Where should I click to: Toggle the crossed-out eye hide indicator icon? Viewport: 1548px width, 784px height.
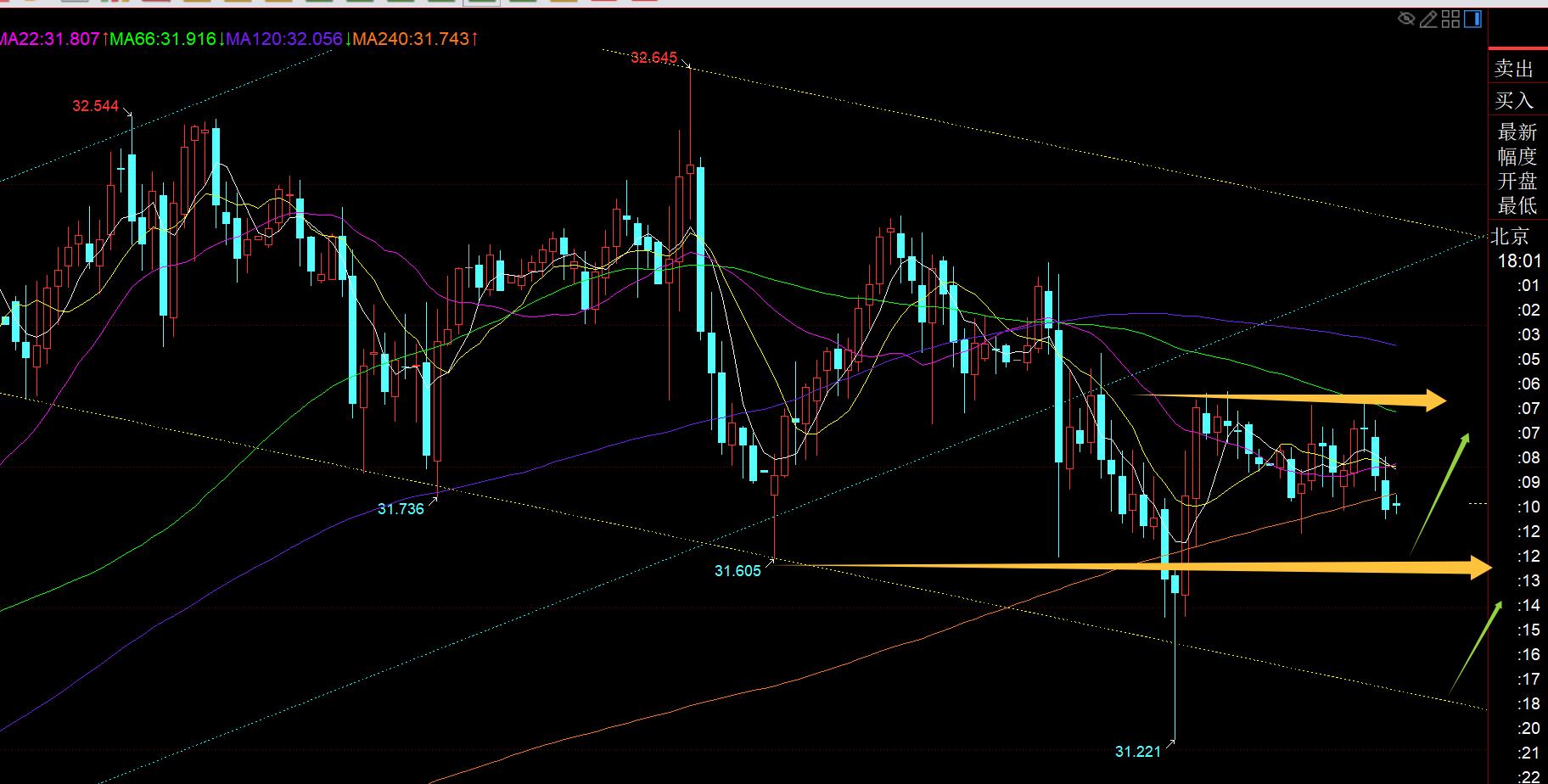tap(1406, 19)
